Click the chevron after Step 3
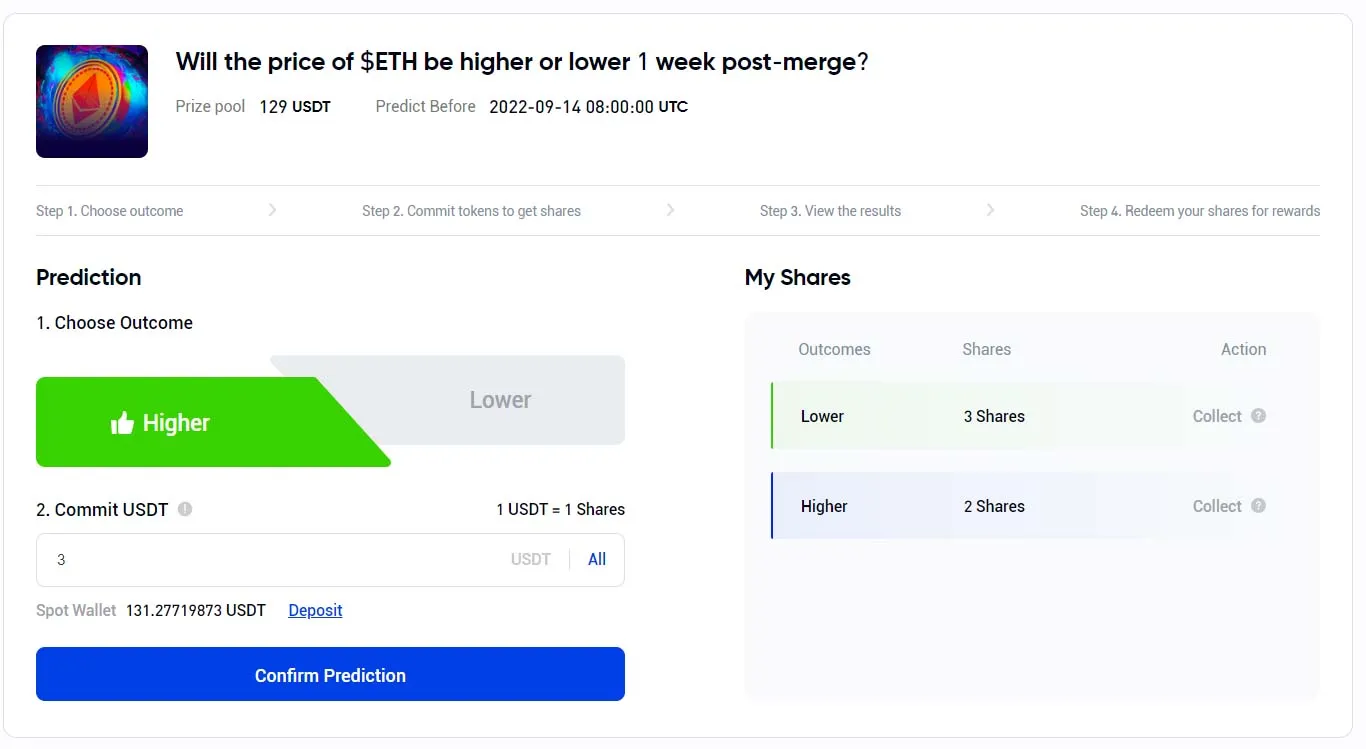 [x=990, y=210]
